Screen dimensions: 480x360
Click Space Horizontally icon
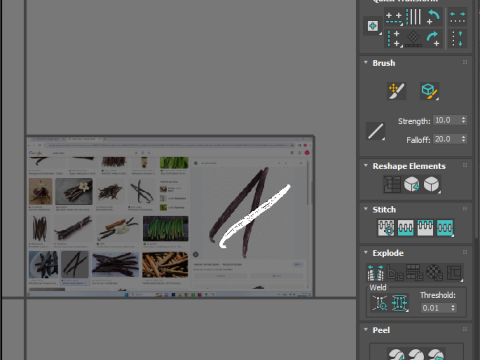click(457, 17)
